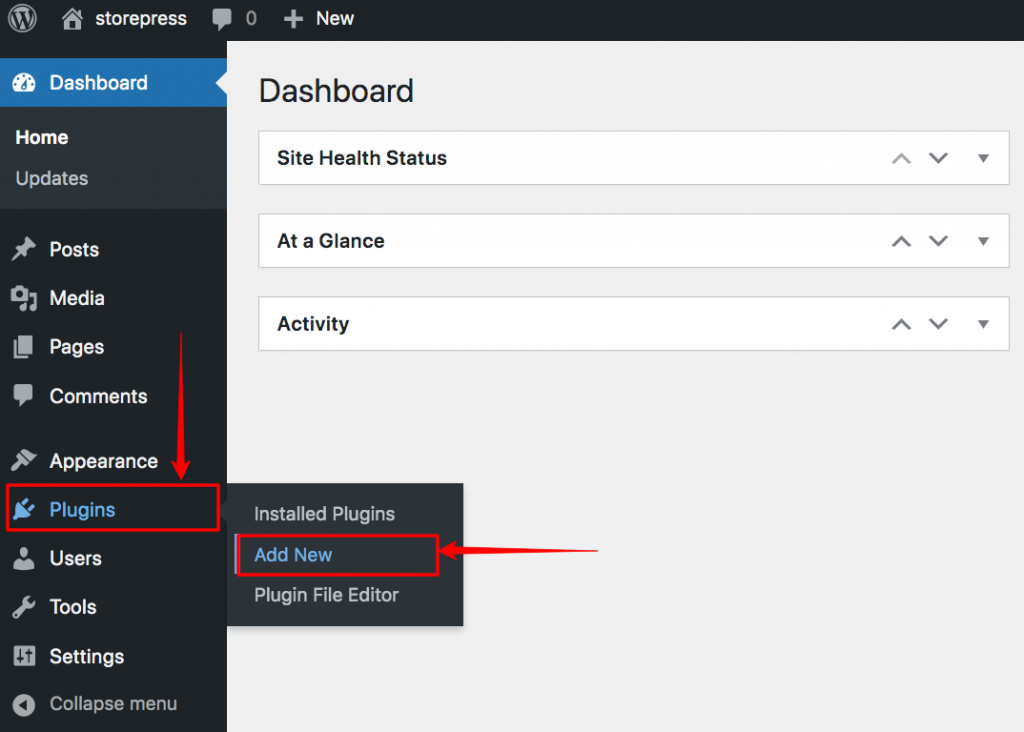The width and height of the screenshot is (1024, 732).
Task: Click the Dashboard page title
Action: [336, 91]
